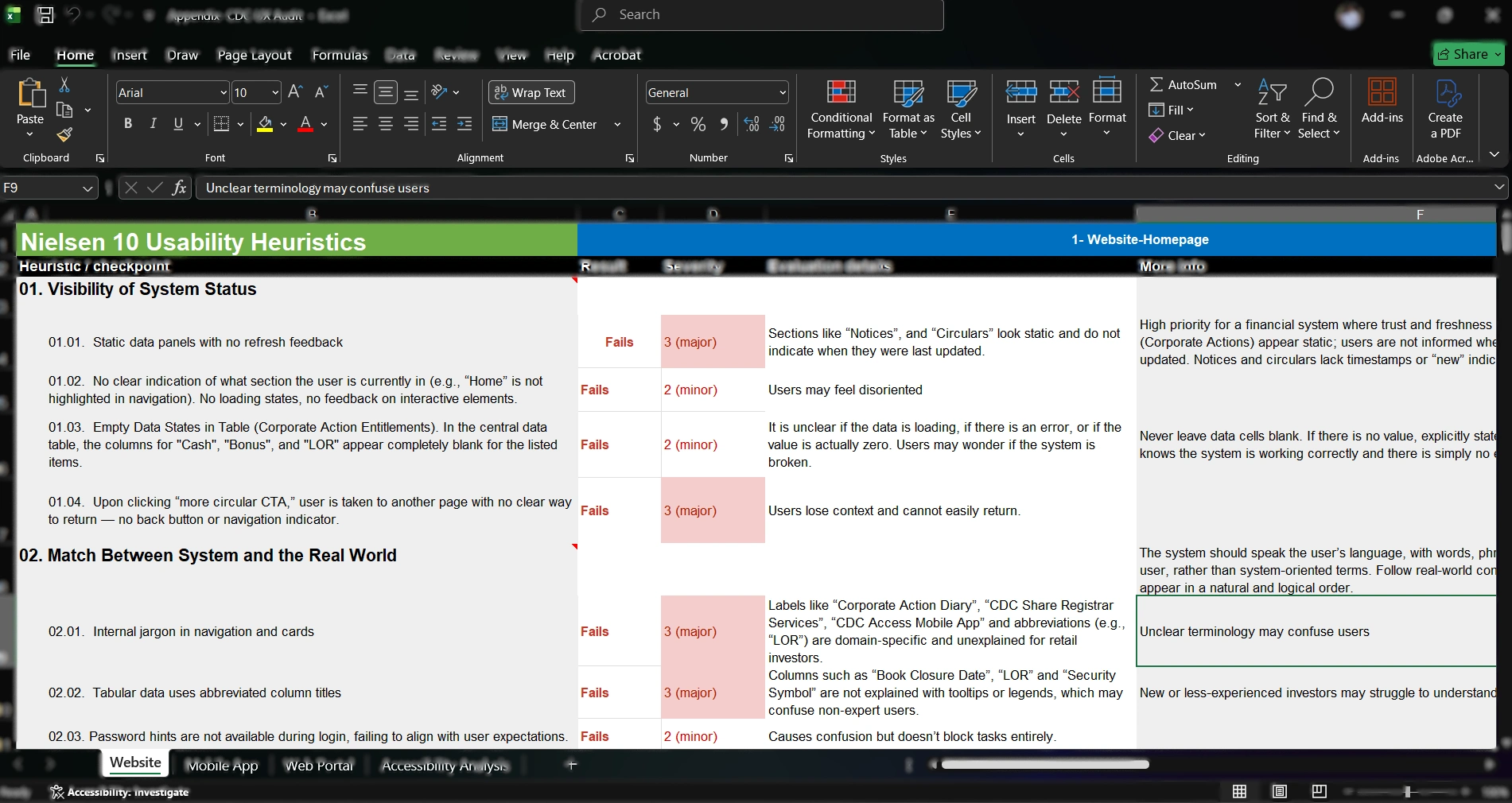Viewport: 1512px width, 803px height.
Task: Toggle Italic formatting
Action: (153, 123)
